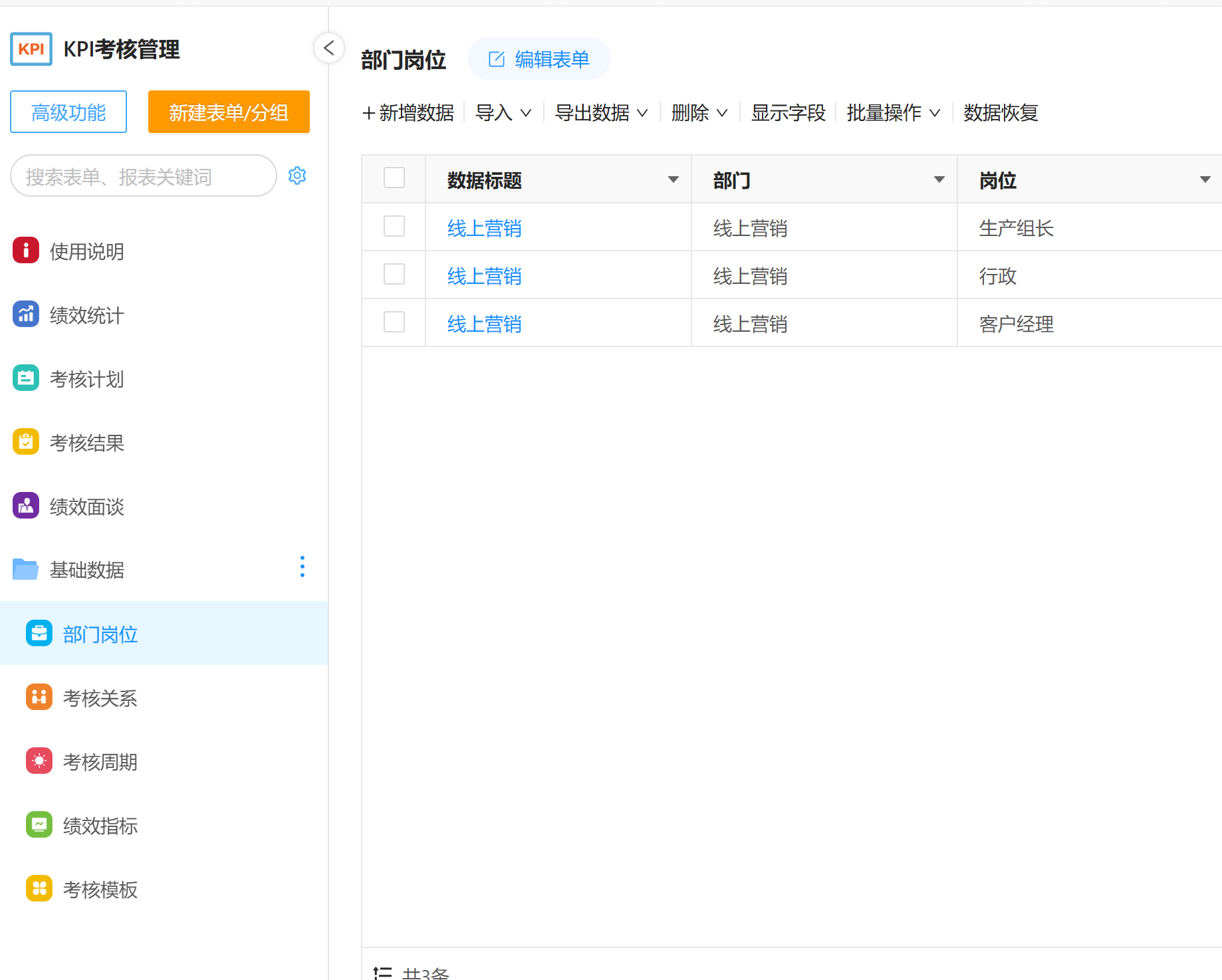This screenshot has width=1222, height=980.
Task: Focus the 搜索表单、报表关键词 search field
Action: tap(143, 176)
